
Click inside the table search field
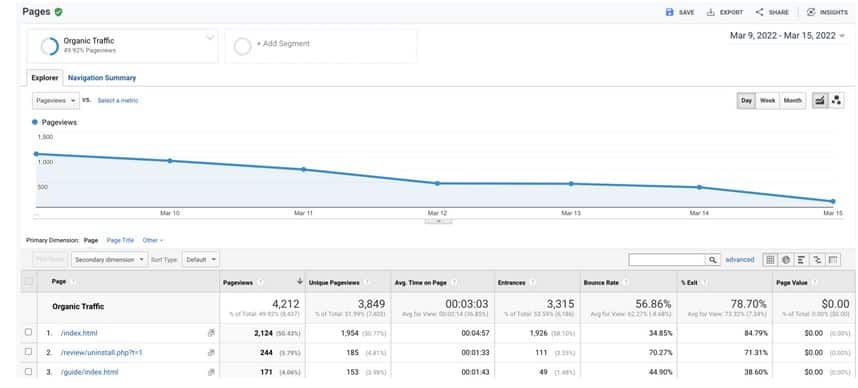[667, 260]
